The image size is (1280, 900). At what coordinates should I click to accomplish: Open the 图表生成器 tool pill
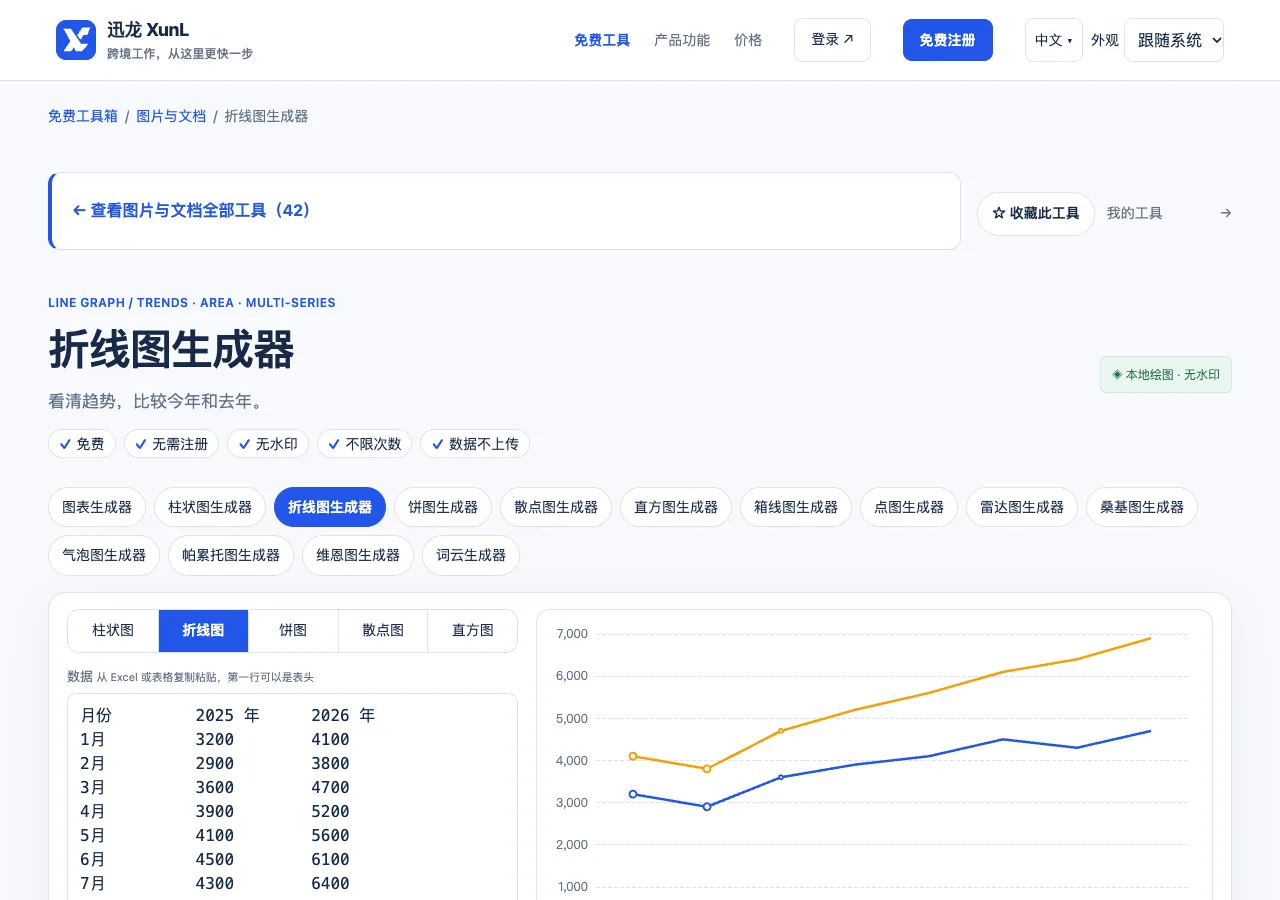coord(97,507)
